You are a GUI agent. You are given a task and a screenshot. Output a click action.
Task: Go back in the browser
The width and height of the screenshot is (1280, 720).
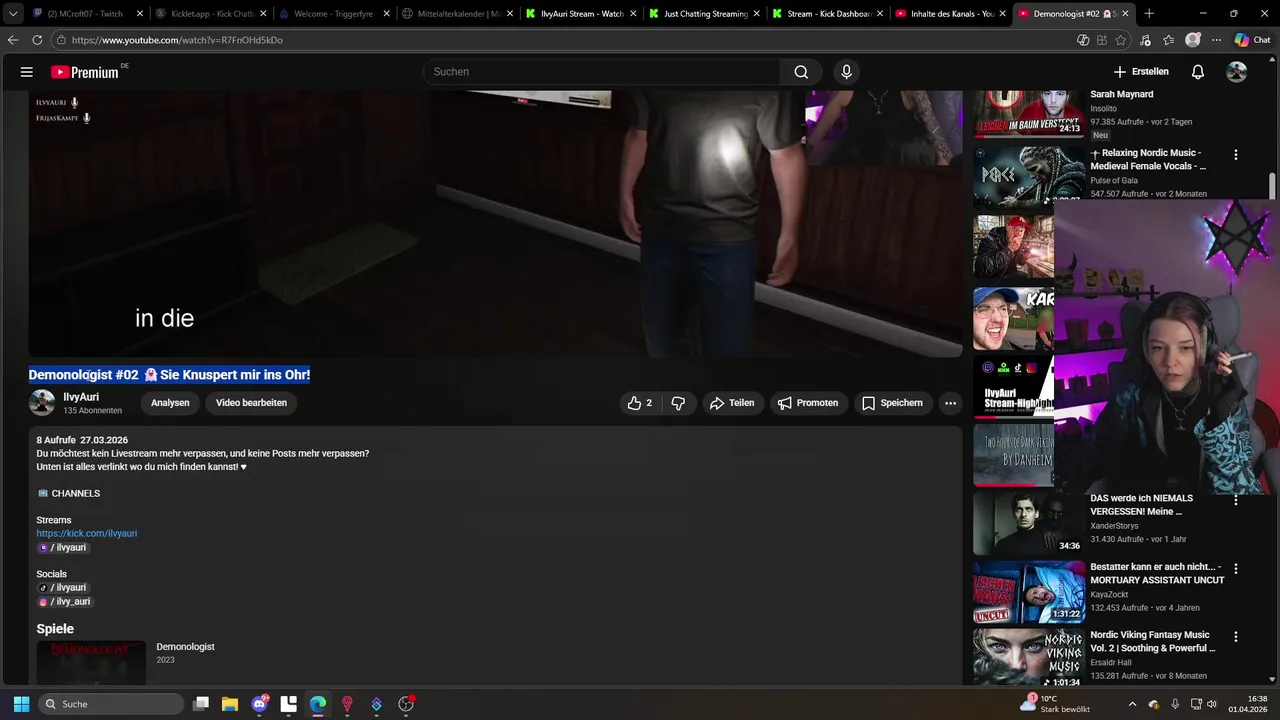[x=13, y=40]
